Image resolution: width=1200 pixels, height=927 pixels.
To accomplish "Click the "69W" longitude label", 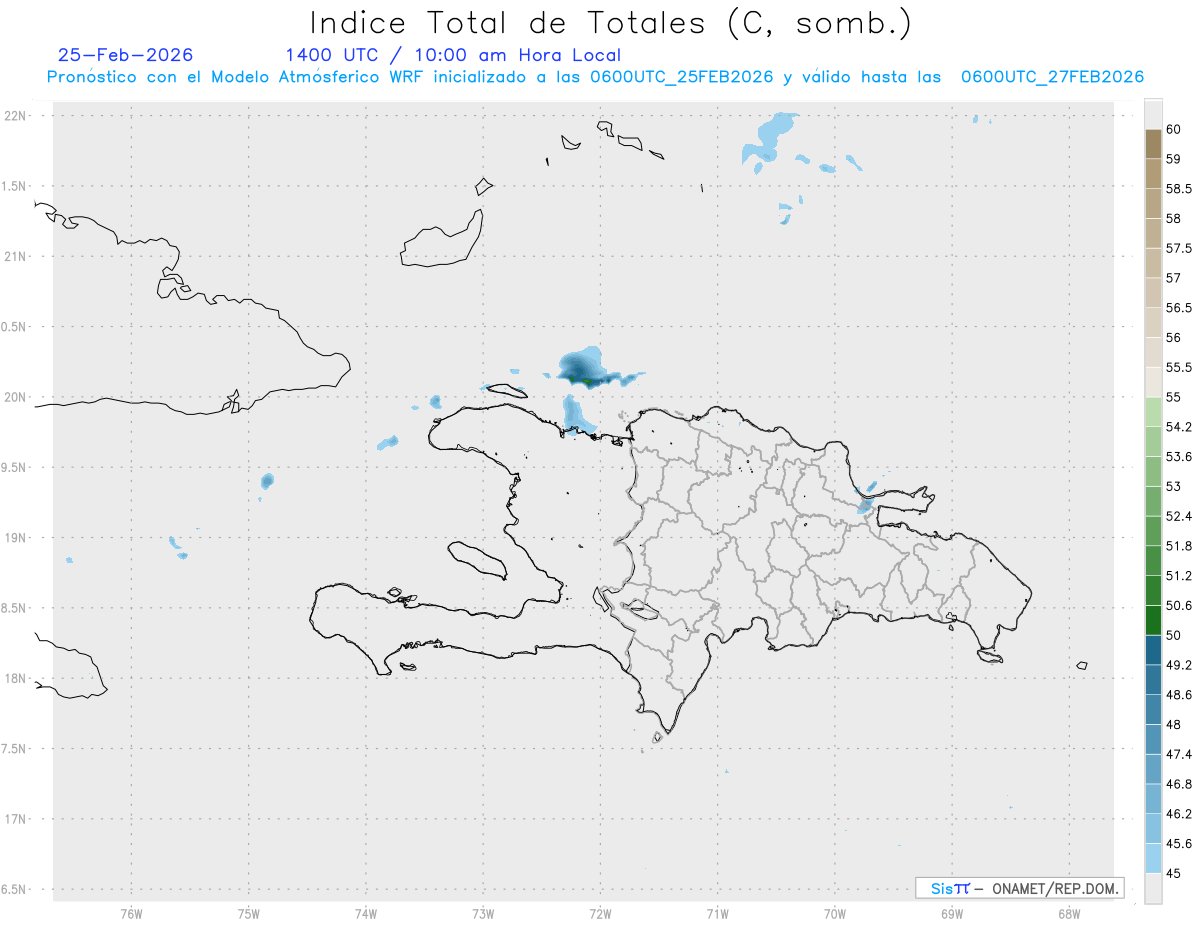I will pos(952,913).
